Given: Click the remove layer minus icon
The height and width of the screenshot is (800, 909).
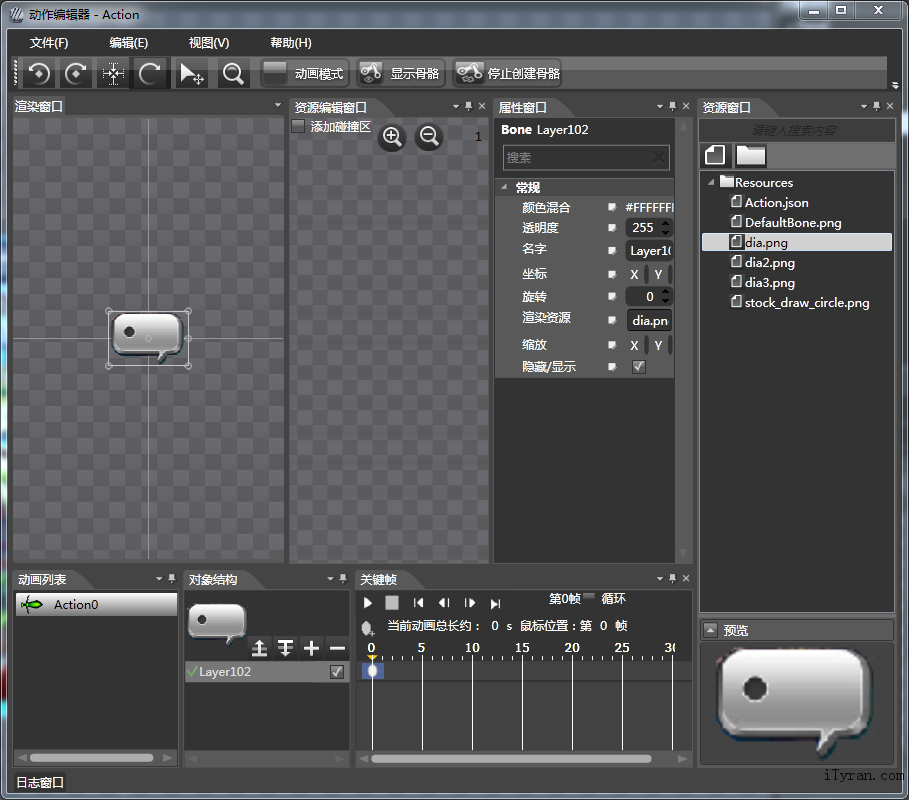Looking at the screenshot, I should pos(337,648).
